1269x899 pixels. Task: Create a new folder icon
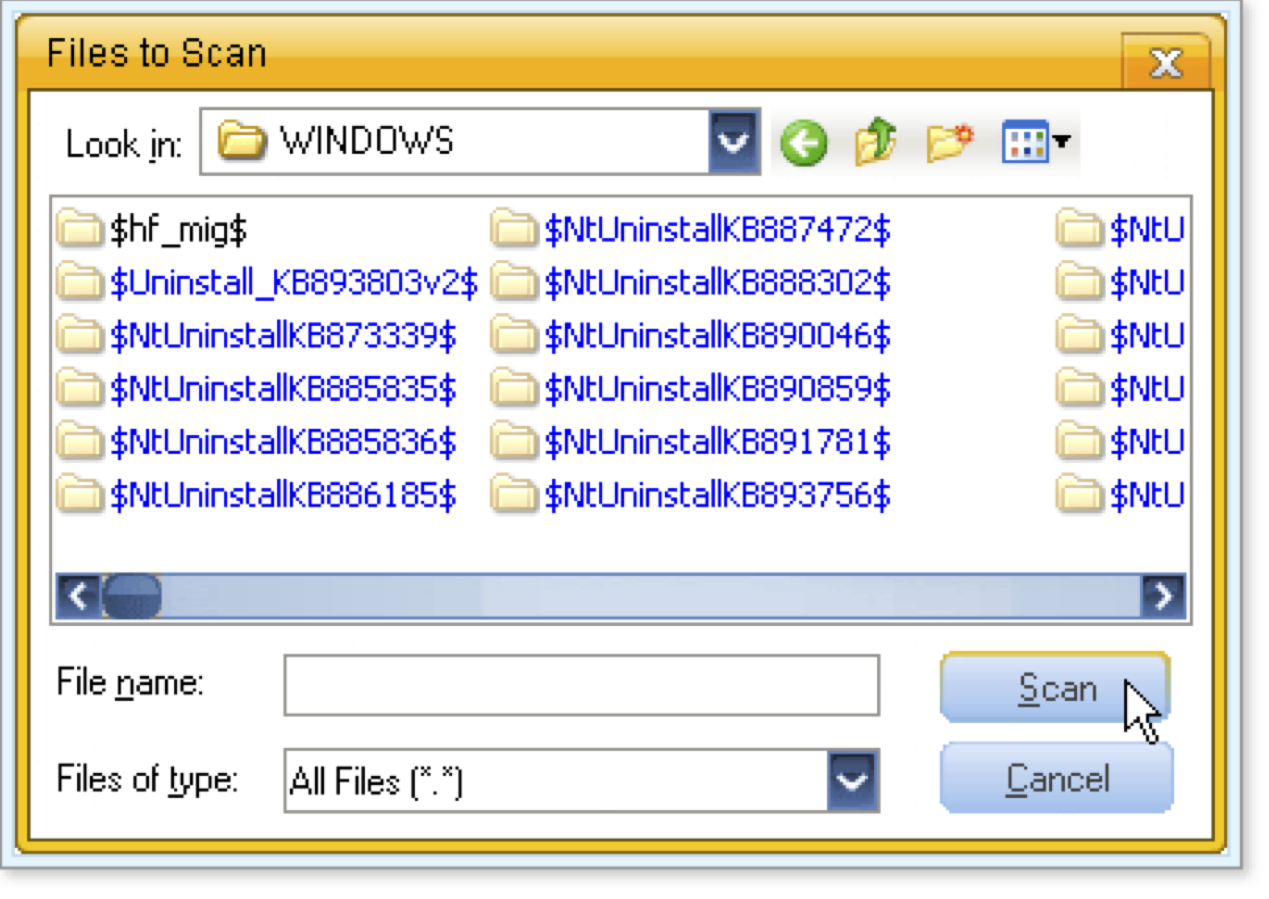coord(948,143)
